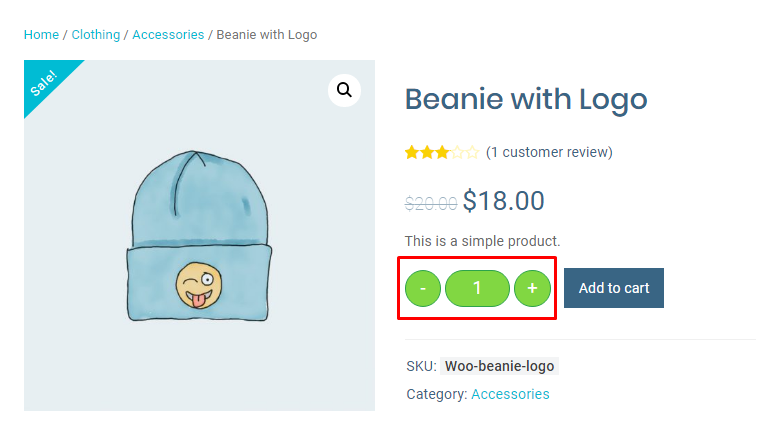Image resolution: width=769 pixels, height=433 pixels.
Task: Open the Accessories category link below SKU
Action: click(x=510, y=394)
